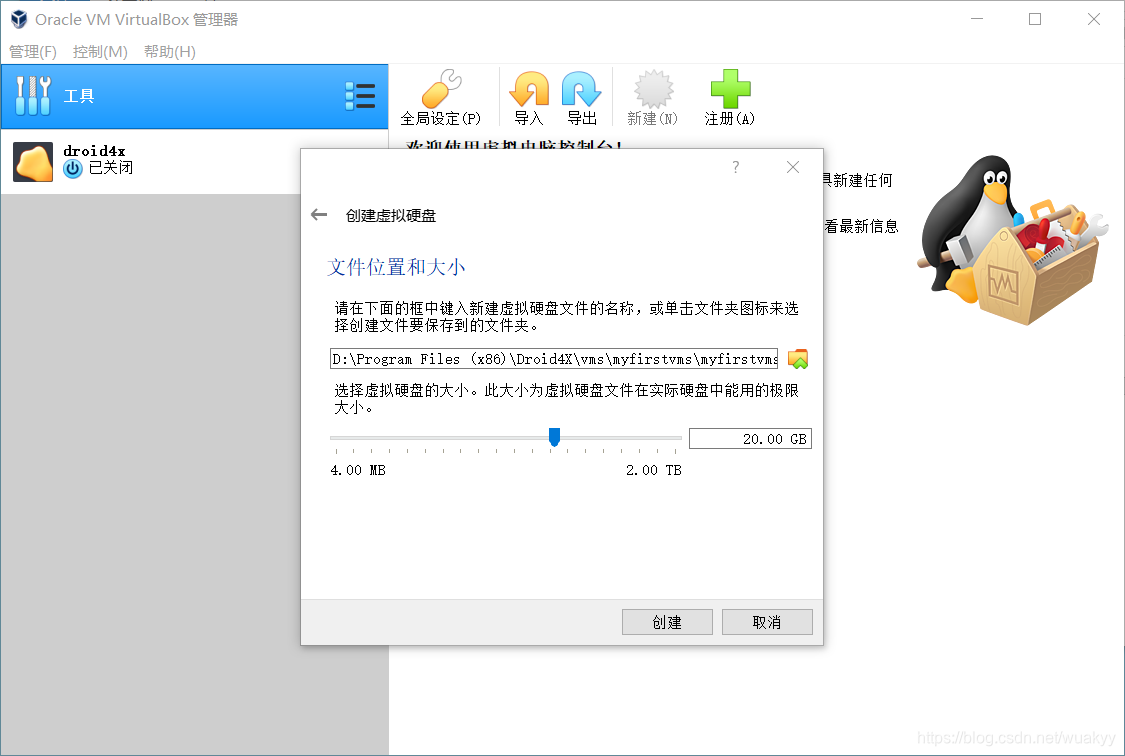This screenshot has width=1125, height=756.
Task: Click the virtual disk file path field
Action: pos(554,359)
